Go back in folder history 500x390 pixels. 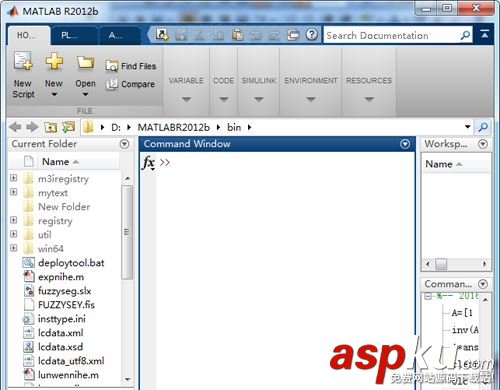[15, 127]
